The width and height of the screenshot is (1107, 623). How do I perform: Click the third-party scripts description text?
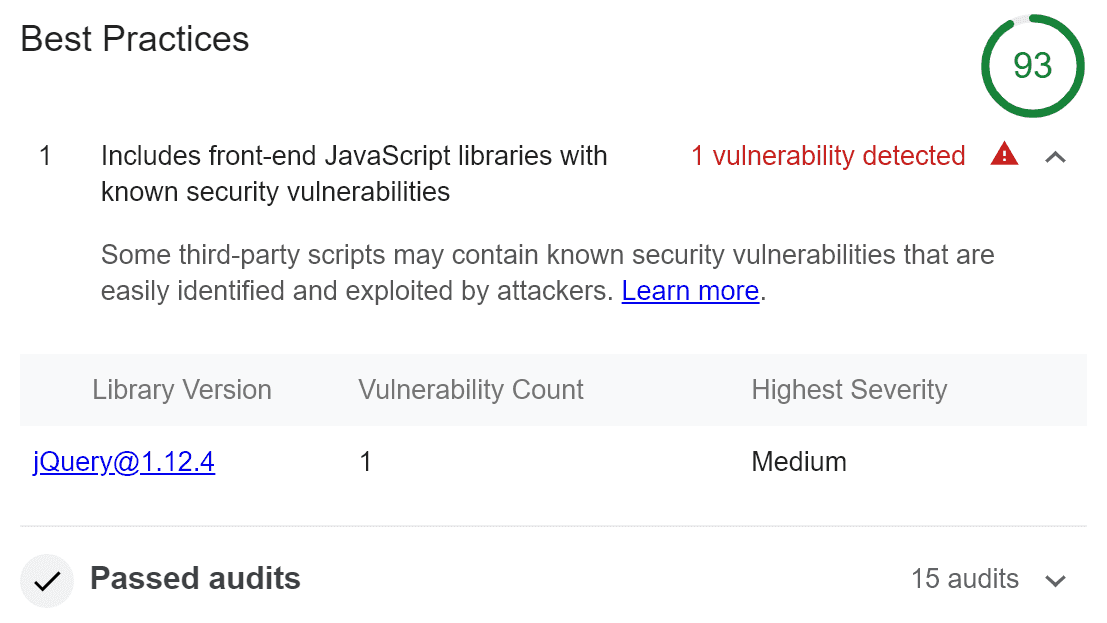tap(547, 255)
